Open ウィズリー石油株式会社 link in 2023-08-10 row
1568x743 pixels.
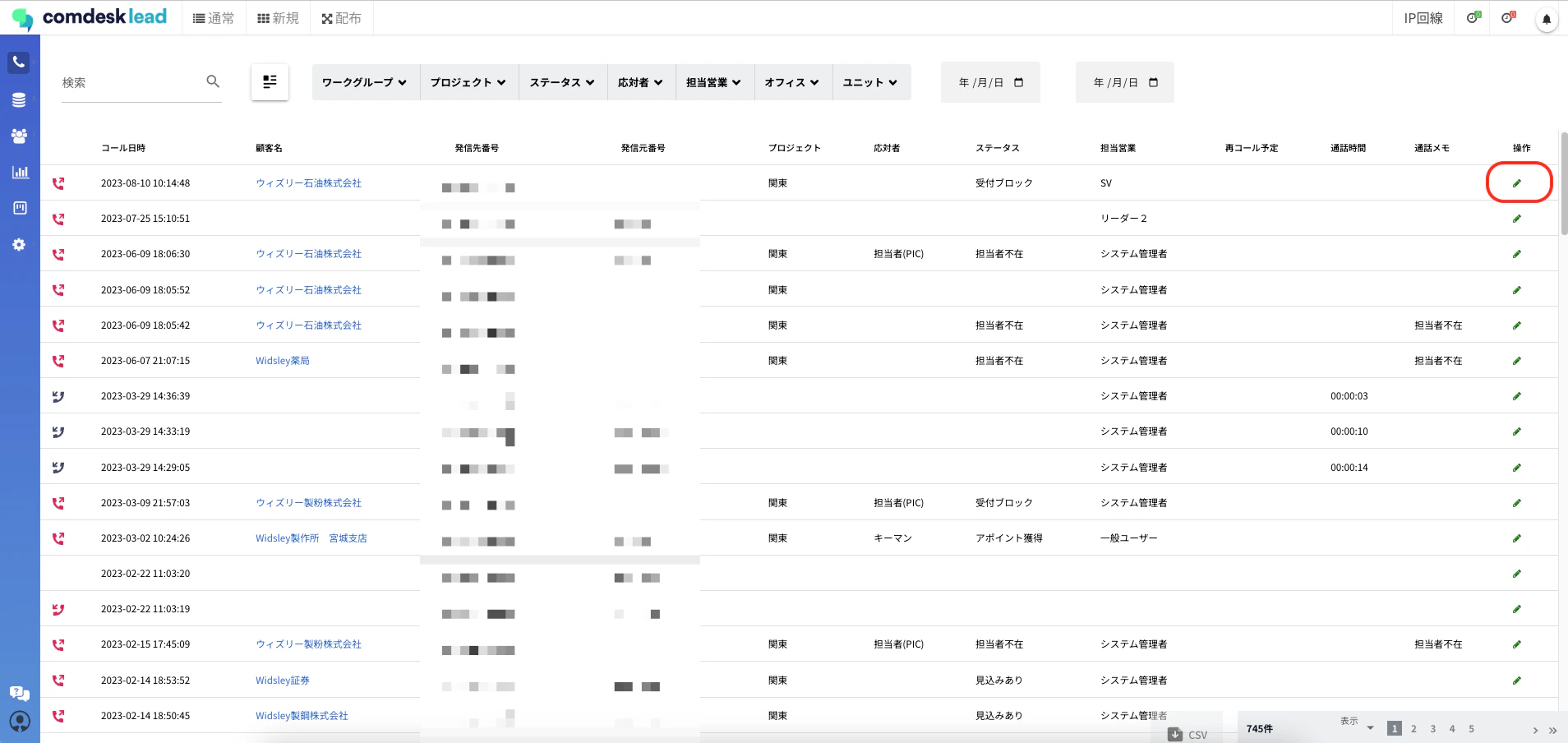pos(308,183)
